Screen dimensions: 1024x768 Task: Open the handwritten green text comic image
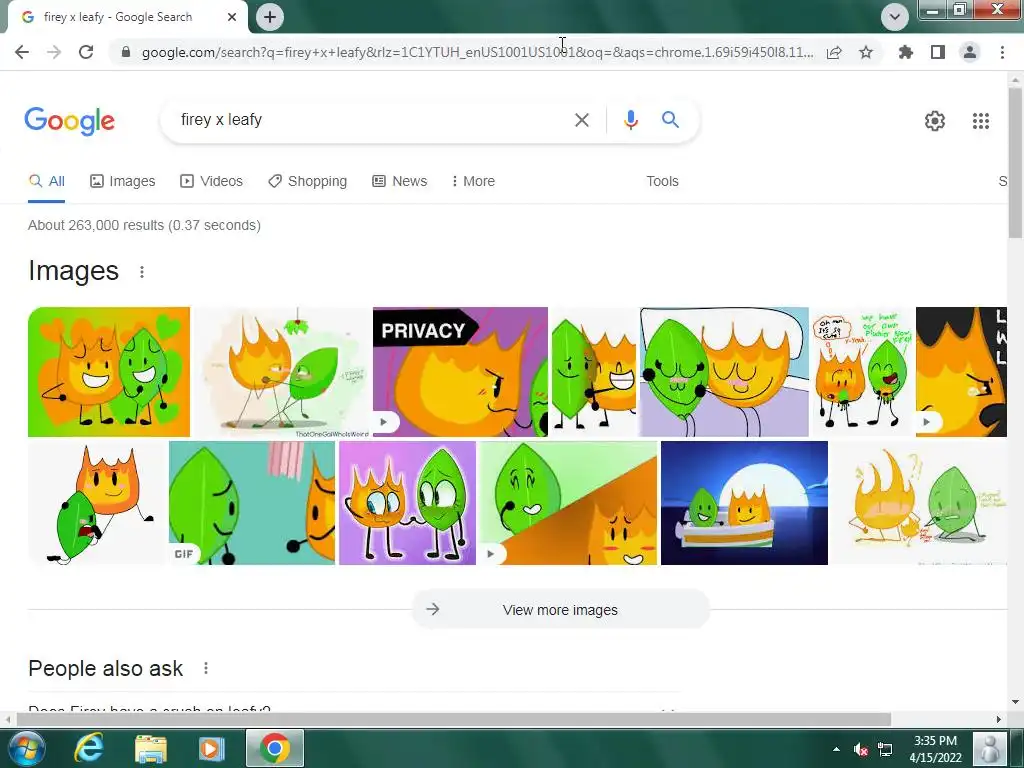(x=862, y=372)
